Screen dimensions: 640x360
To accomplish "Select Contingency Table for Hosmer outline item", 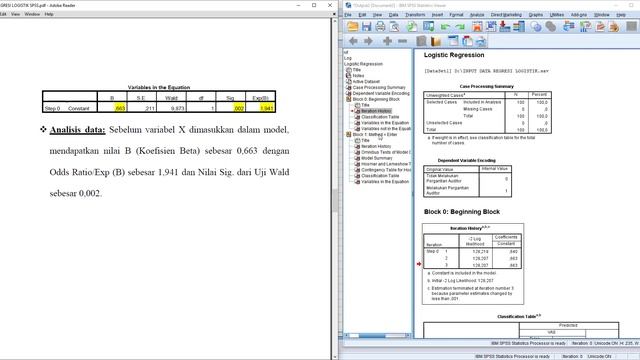I will pos(386,170).
